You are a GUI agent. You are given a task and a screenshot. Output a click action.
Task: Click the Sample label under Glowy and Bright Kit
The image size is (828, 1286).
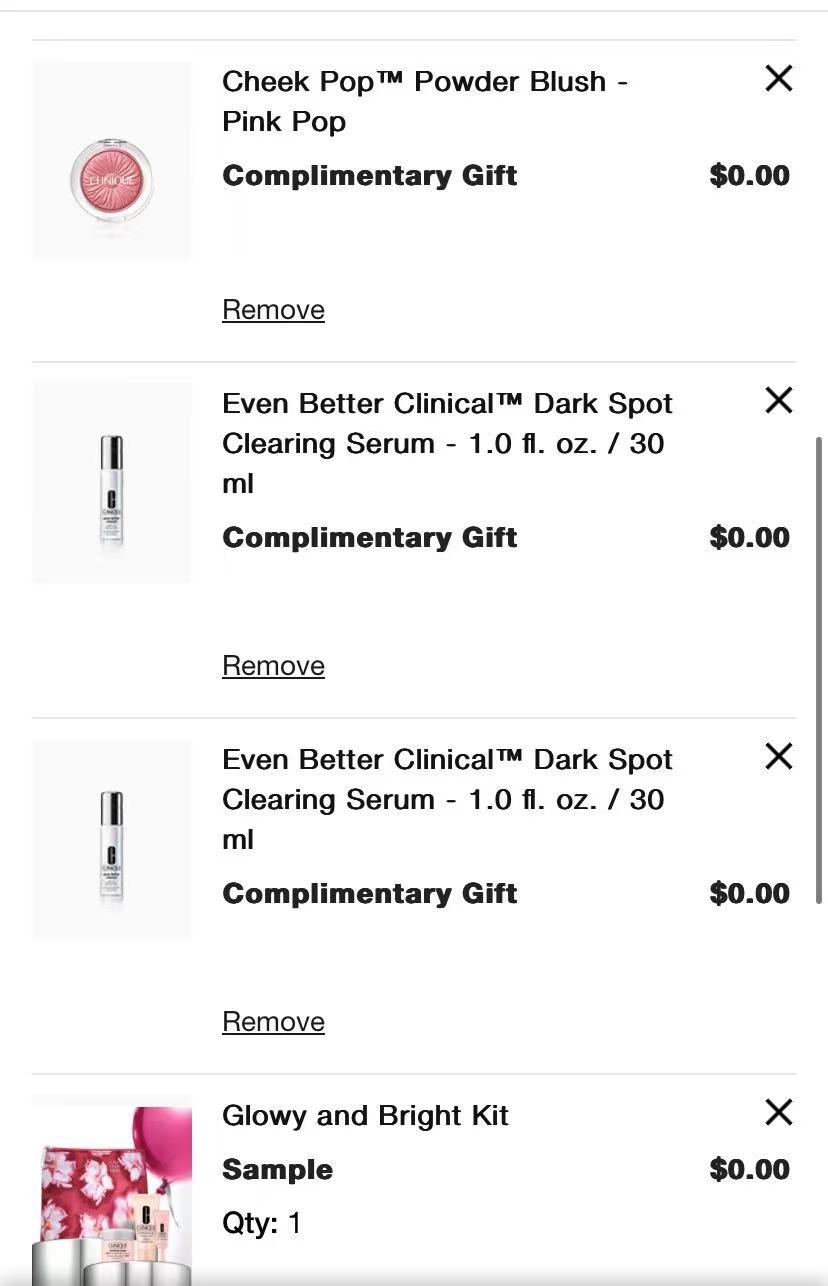click(x=277, y=1170)
